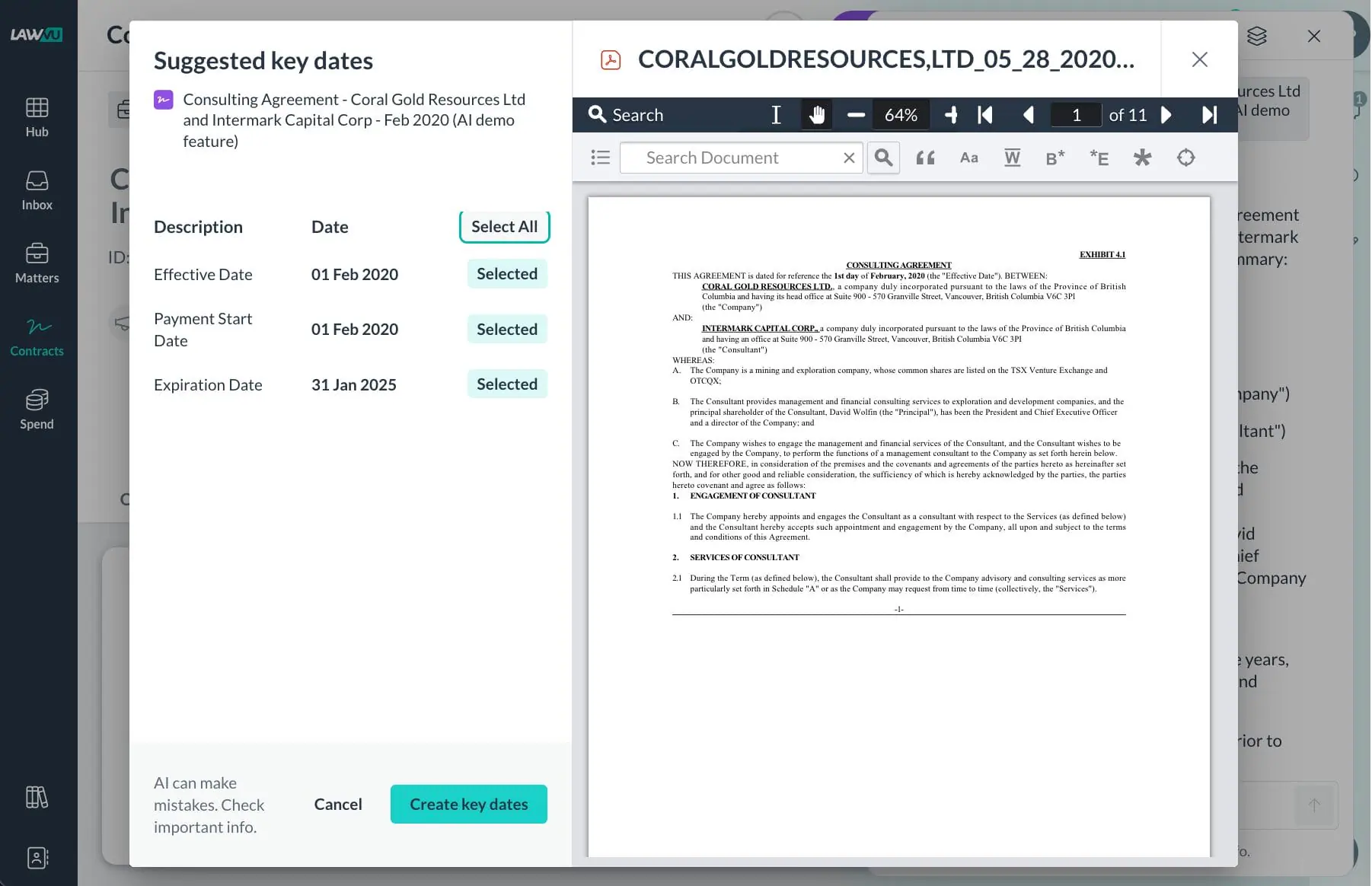
Task: Open the Hub section in sidebar
Action: click(x=37, y=116)
